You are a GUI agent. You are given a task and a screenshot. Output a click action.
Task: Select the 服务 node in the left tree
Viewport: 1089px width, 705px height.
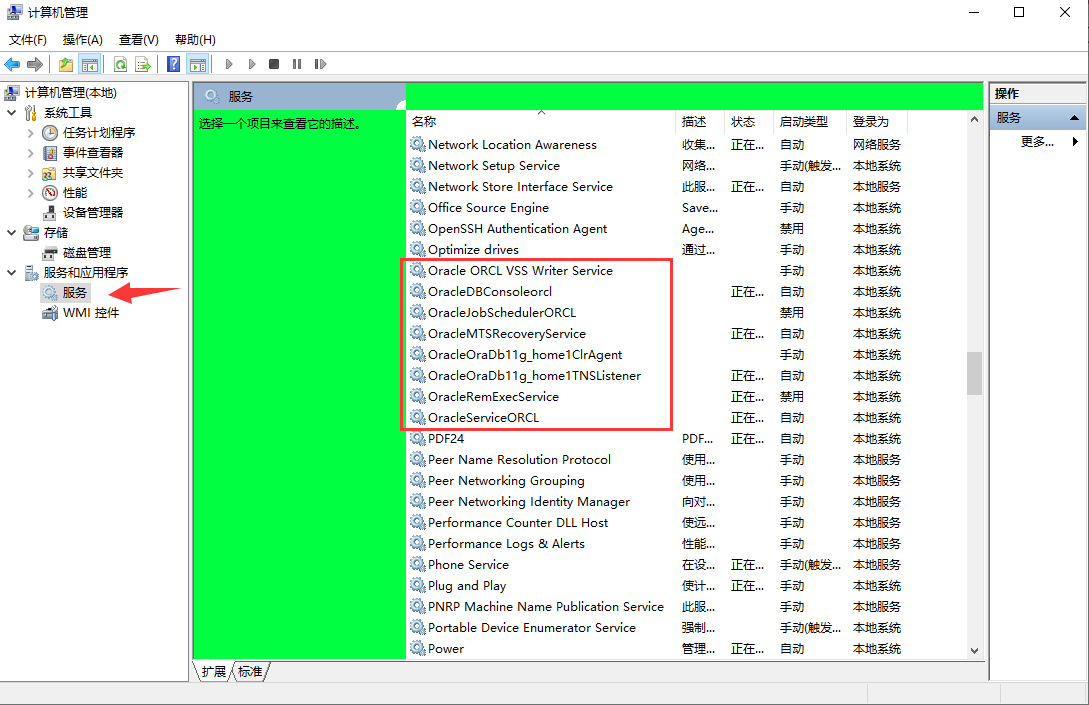[x=74, y=293]
